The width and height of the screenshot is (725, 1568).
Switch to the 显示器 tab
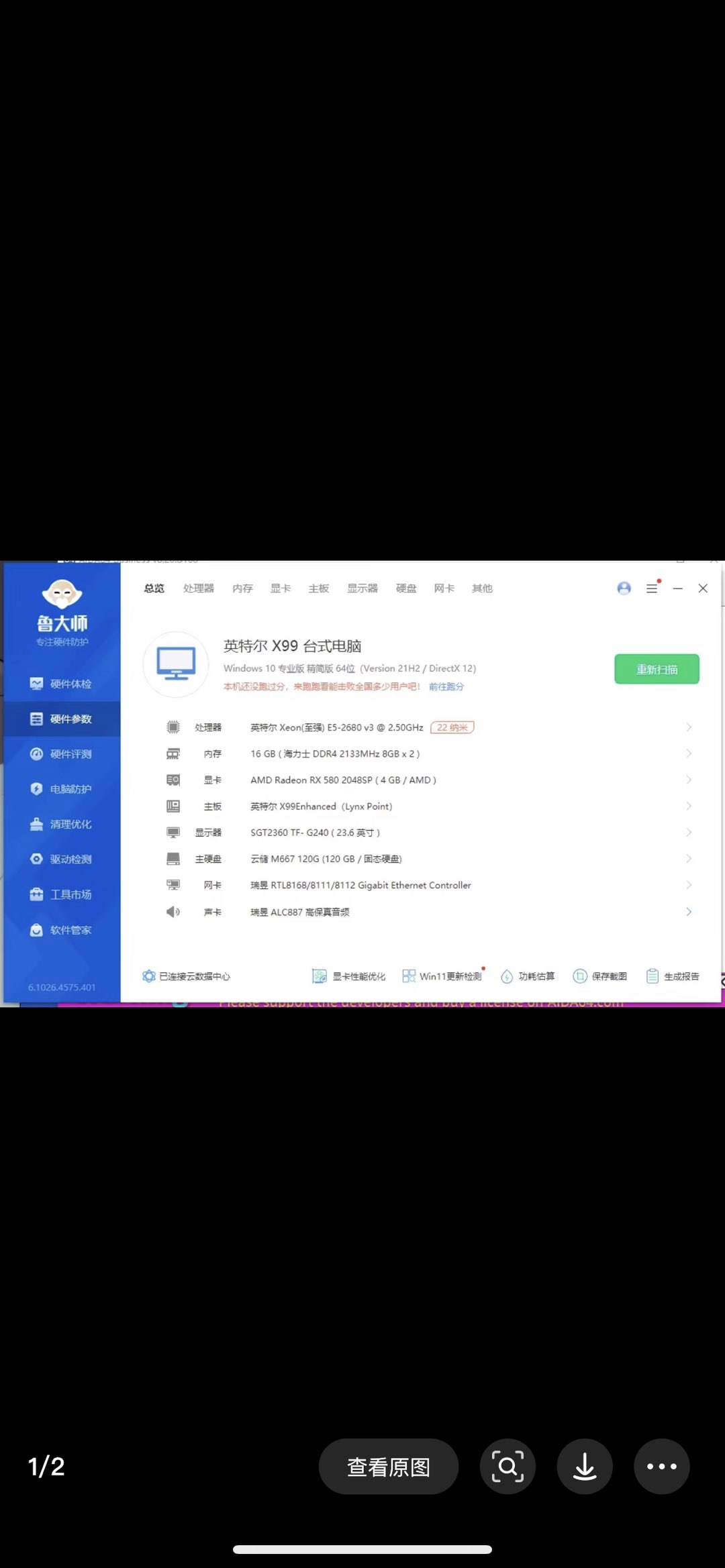362,588
